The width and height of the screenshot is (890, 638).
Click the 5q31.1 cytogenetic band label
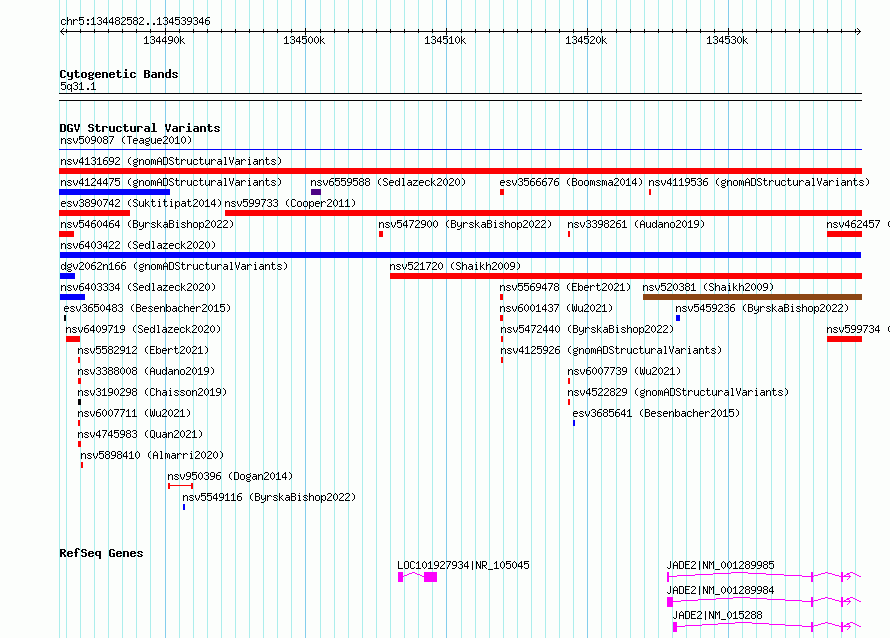pyautogui.click(x=78, y=86)
